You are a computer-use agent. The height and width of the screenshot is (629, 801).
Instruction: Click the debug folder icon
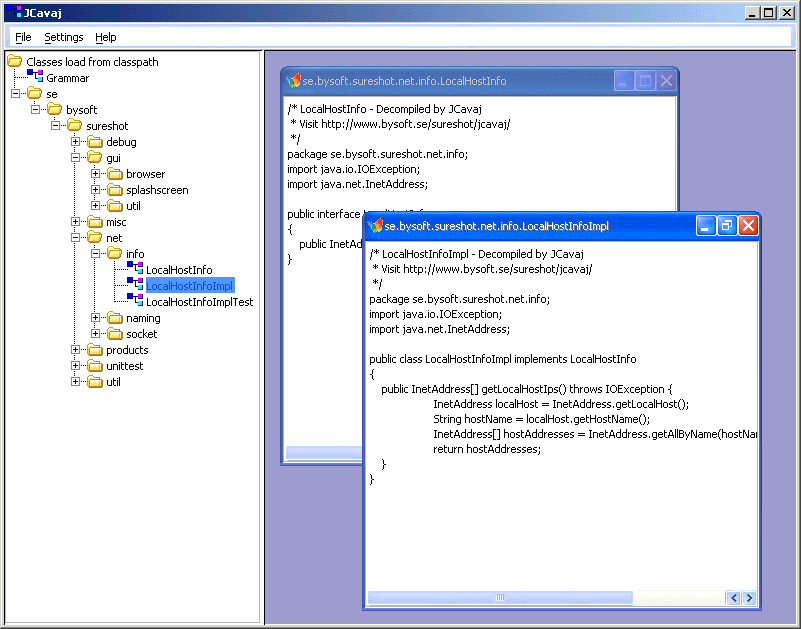95,142
